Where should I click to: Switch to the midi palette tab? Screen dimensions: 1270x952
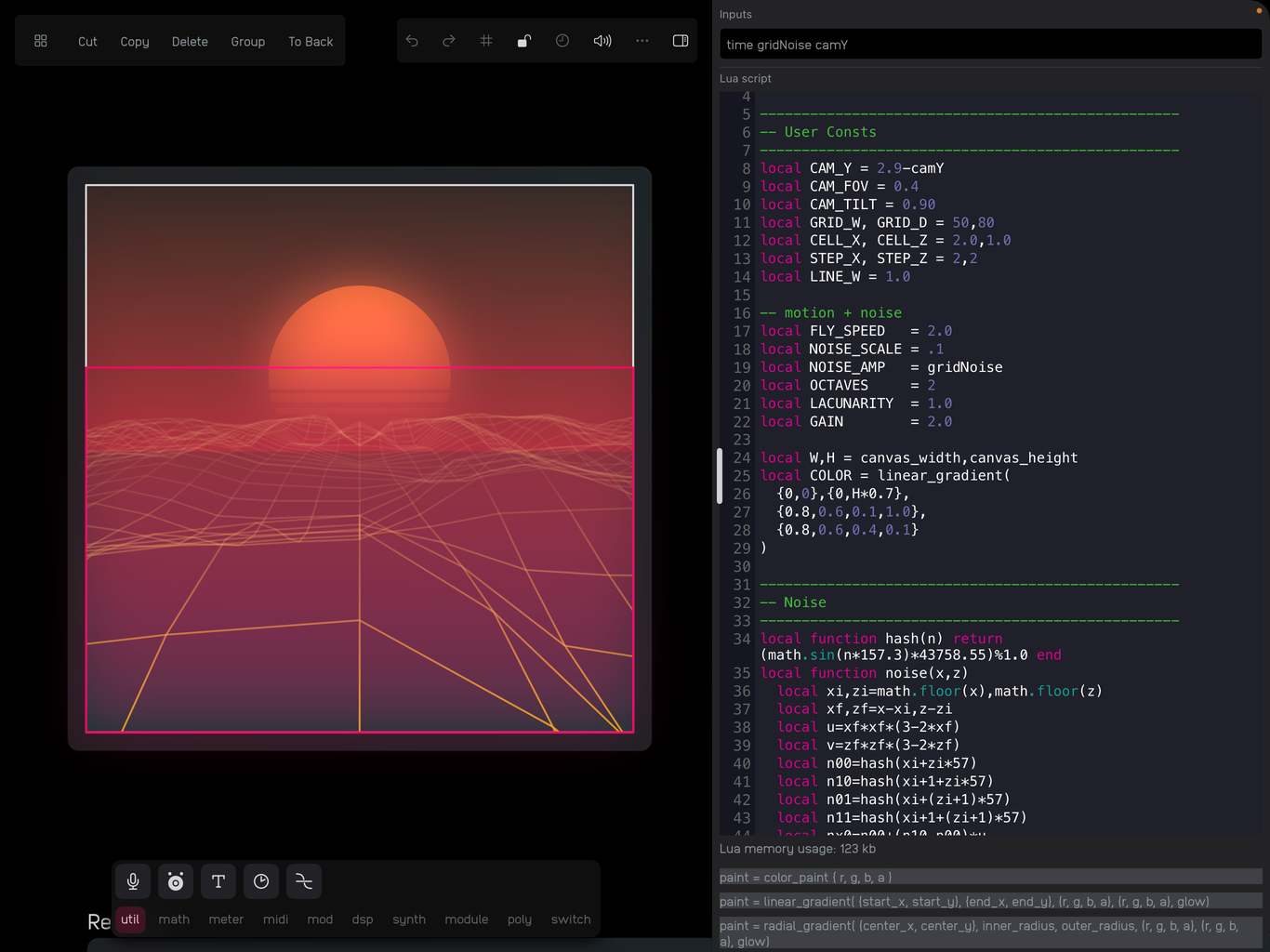[x=275, y=919]
